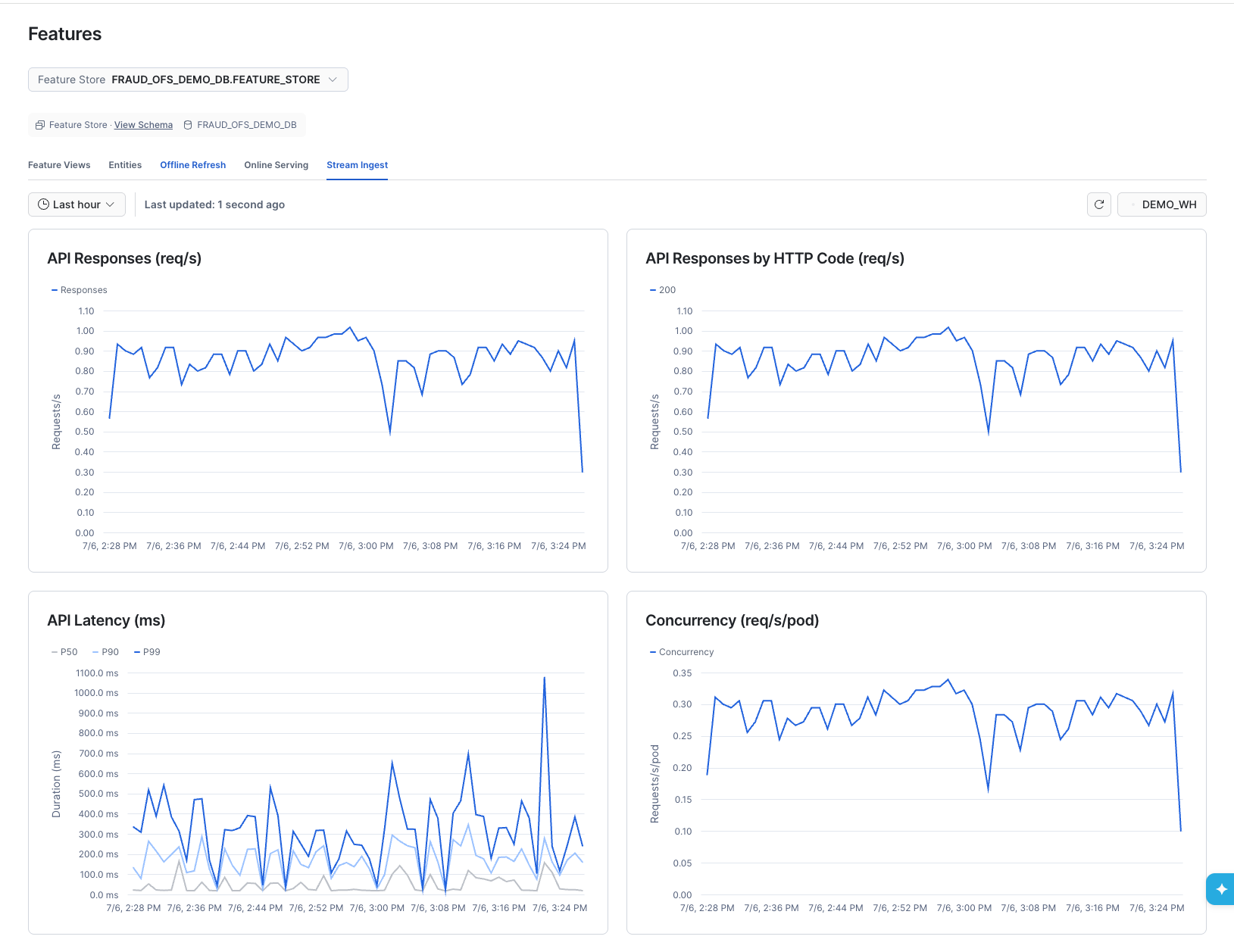Screen dimensions: 1234x952
Task: Open the Offline Refresh tab
Action: [x=192, y=165]
